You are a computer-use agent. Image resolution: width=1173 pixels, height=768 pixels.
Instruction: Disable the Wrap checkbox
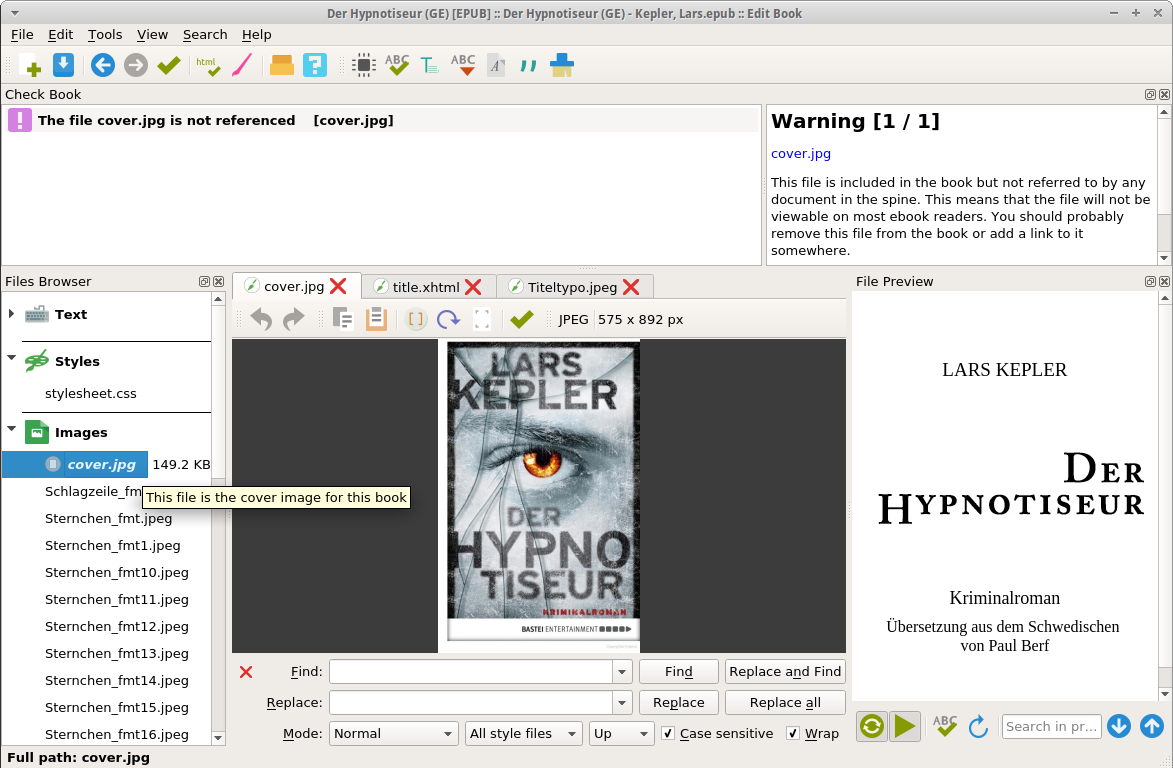(x=793, y=734)
